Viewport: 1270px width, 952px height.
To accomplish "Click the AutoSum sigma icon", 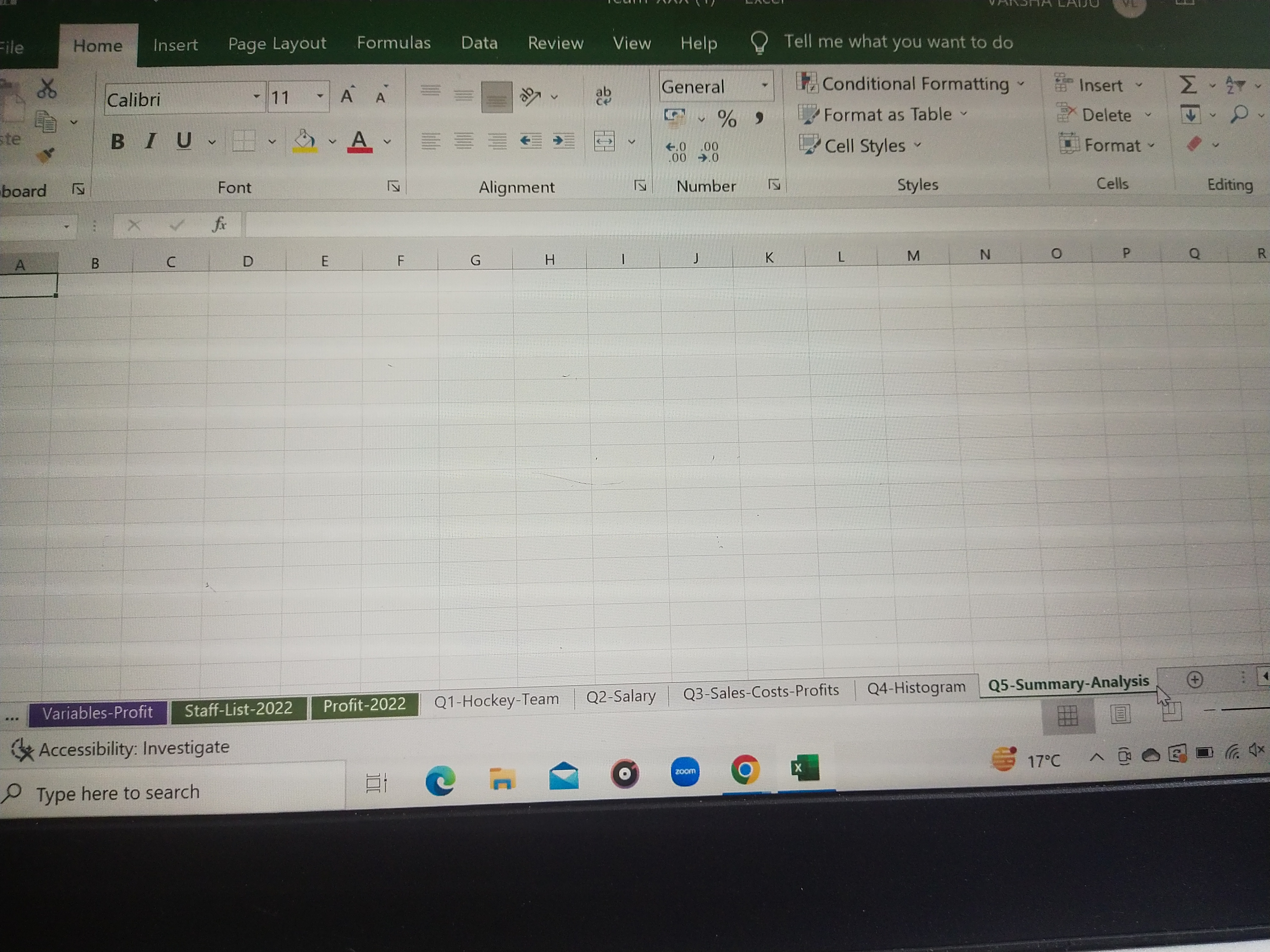I will pos(1188,85).
